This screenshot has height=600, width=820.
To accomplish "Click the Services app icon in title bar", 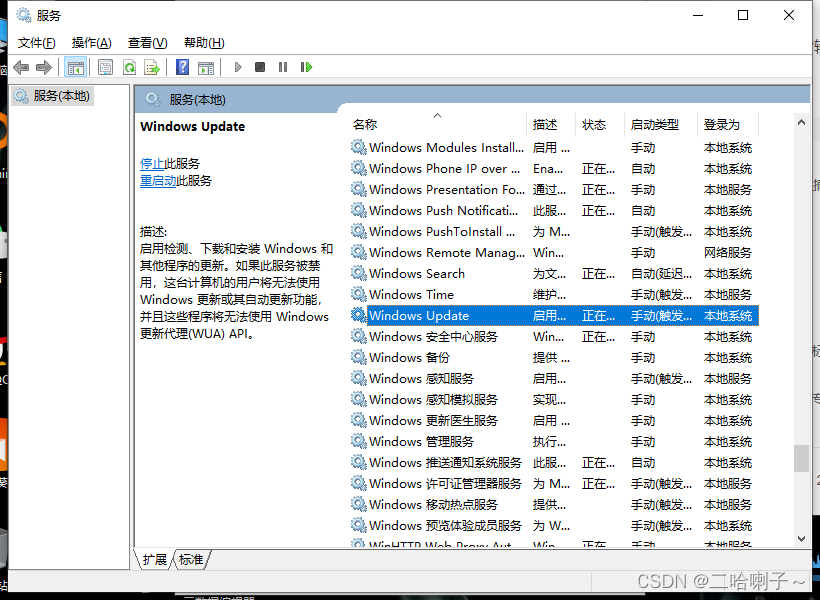I will point(24,15).
